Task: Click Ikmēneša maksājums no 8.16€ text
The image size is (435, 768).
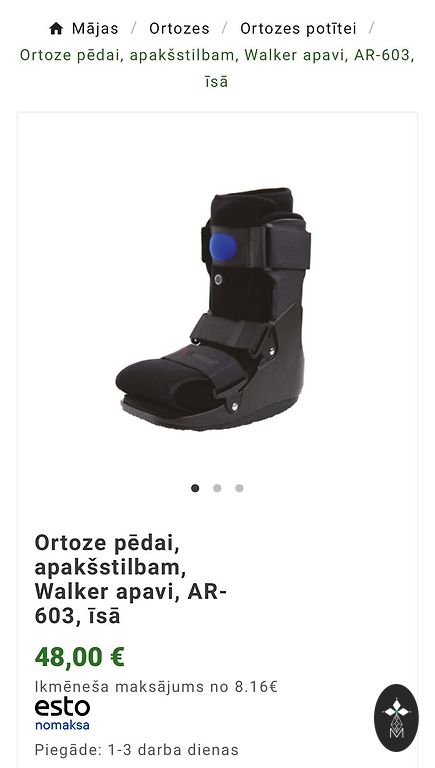Action: 156,687
